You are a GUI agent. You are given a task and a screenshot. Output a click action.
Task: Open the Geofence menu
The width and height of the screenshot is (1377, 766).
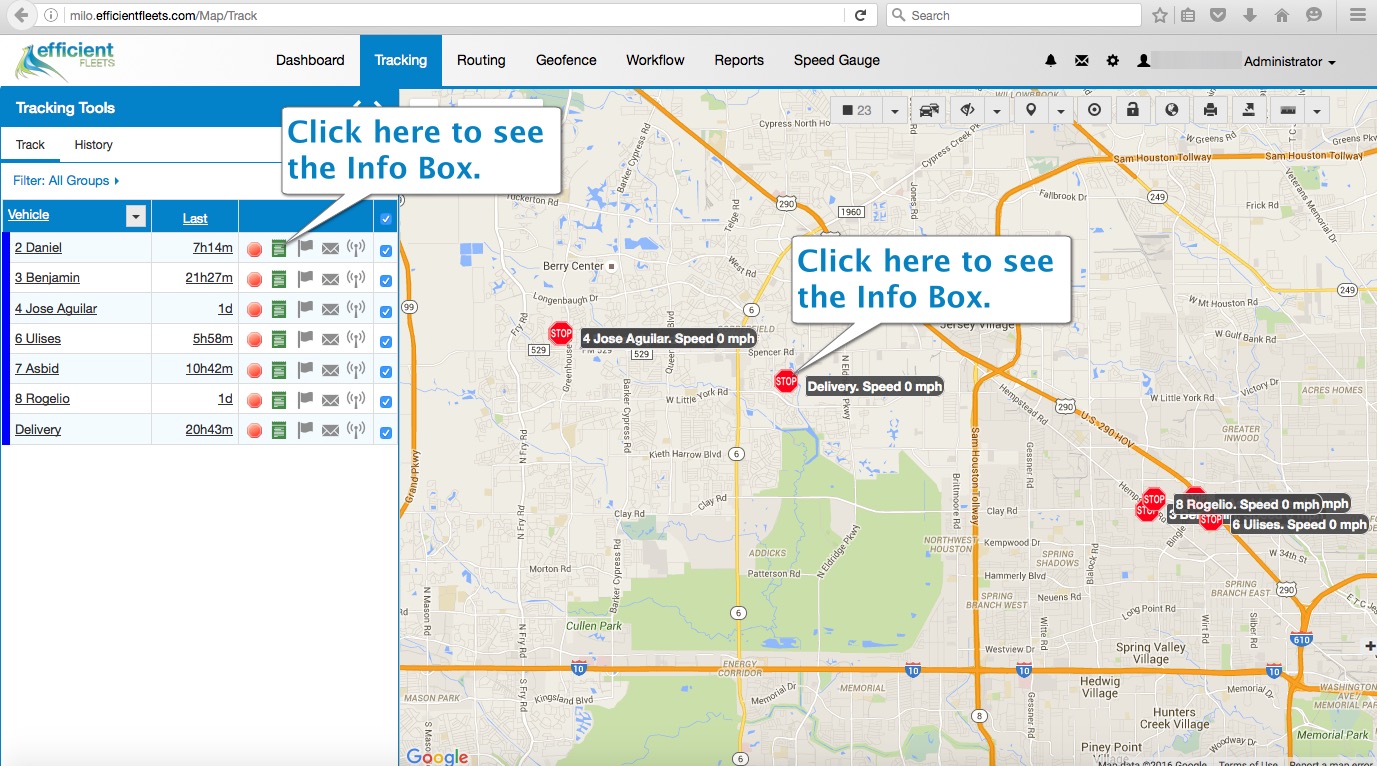(x=566, y=60)
